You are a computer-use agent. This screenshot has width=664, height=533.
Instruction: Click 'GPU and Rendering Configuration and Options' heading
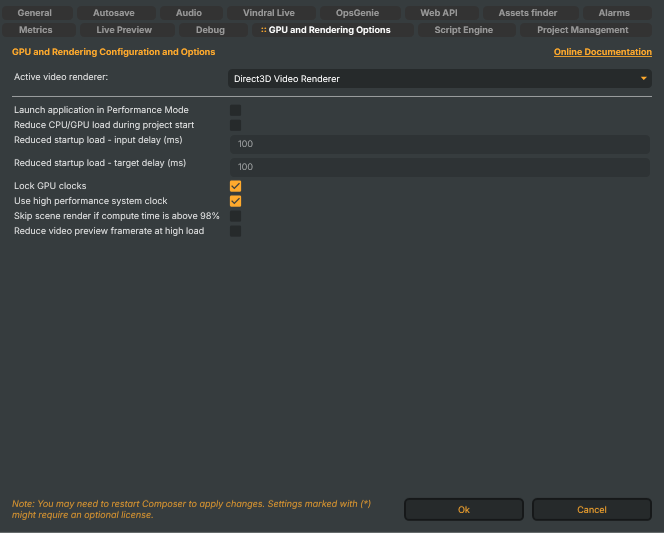point(113,52)
